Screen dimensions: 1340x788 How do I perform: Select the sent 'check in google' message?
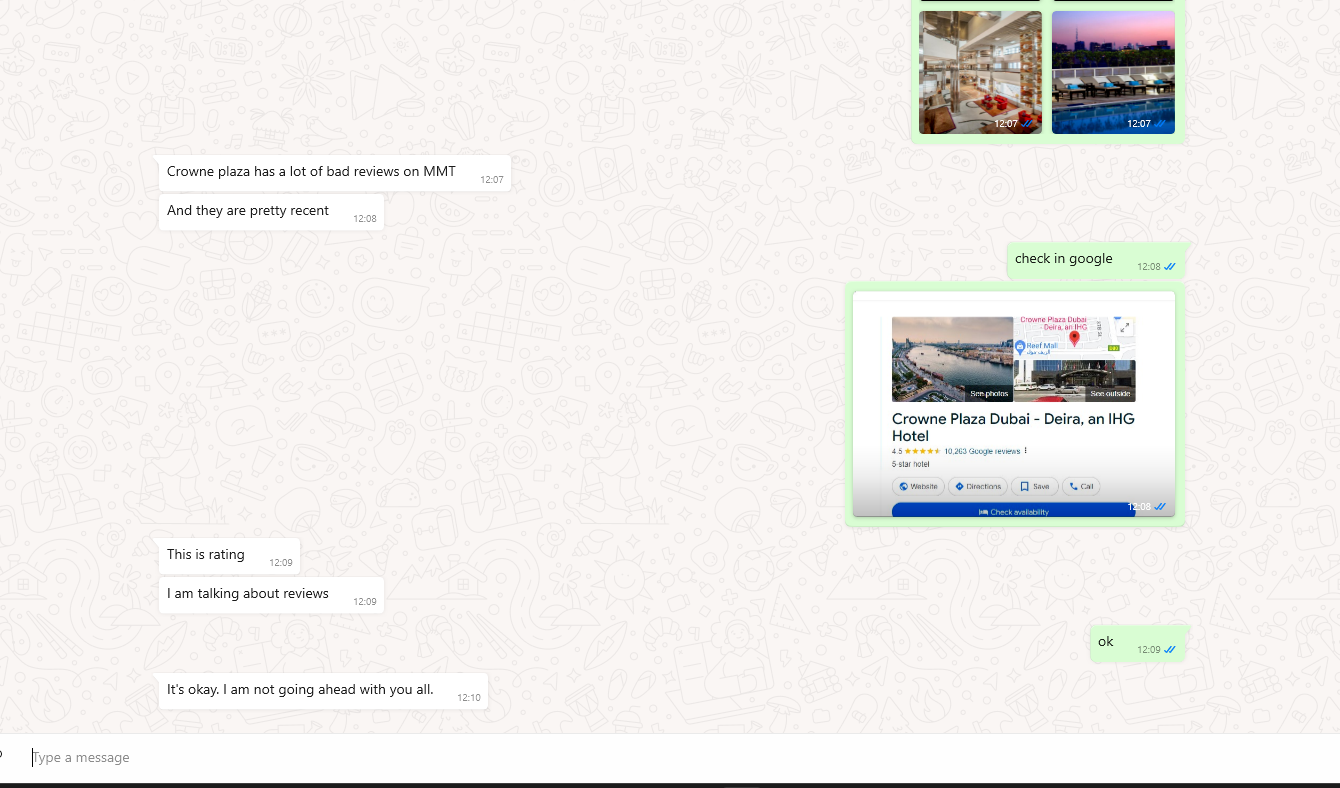click(x=1095, y=260)
